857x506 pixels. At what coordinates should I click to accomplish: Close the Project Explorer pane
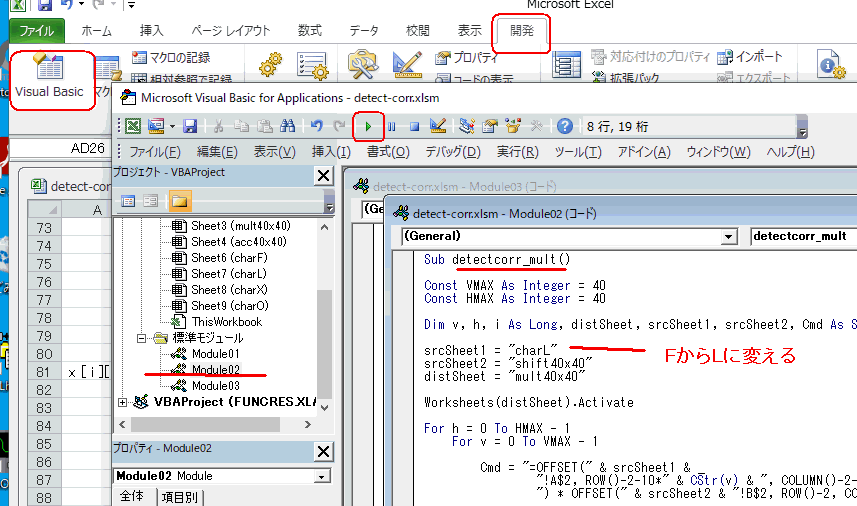pyautogui.click(x=323, y=175)
